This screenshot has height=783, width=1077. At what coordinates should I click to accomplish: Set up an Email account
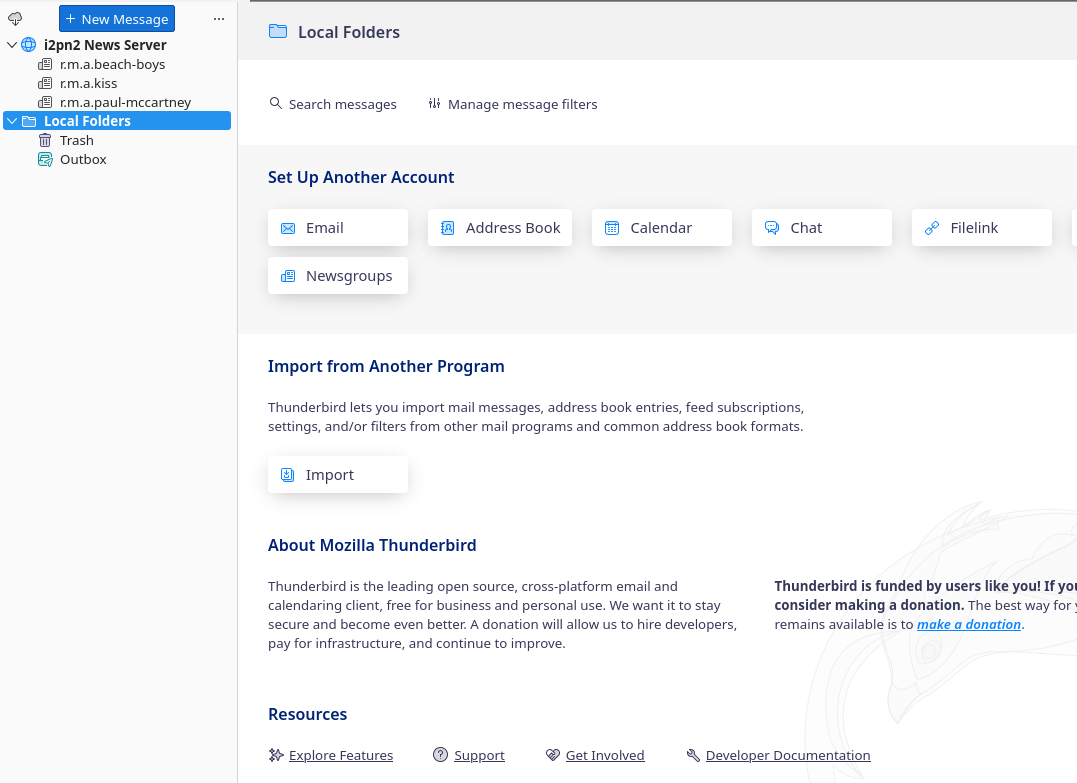338,227
